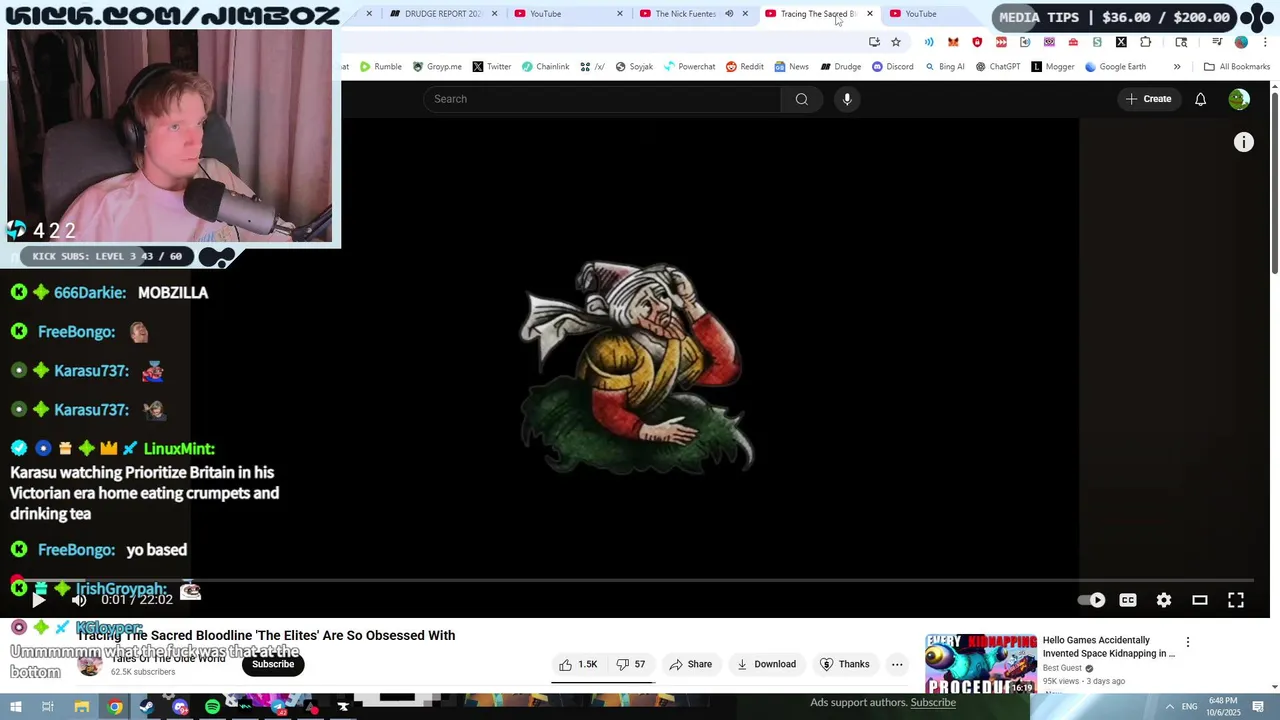1280x720 pixels.
Task: Close the DRUDGE REPORT tab
Action: (x=494, y=14)
